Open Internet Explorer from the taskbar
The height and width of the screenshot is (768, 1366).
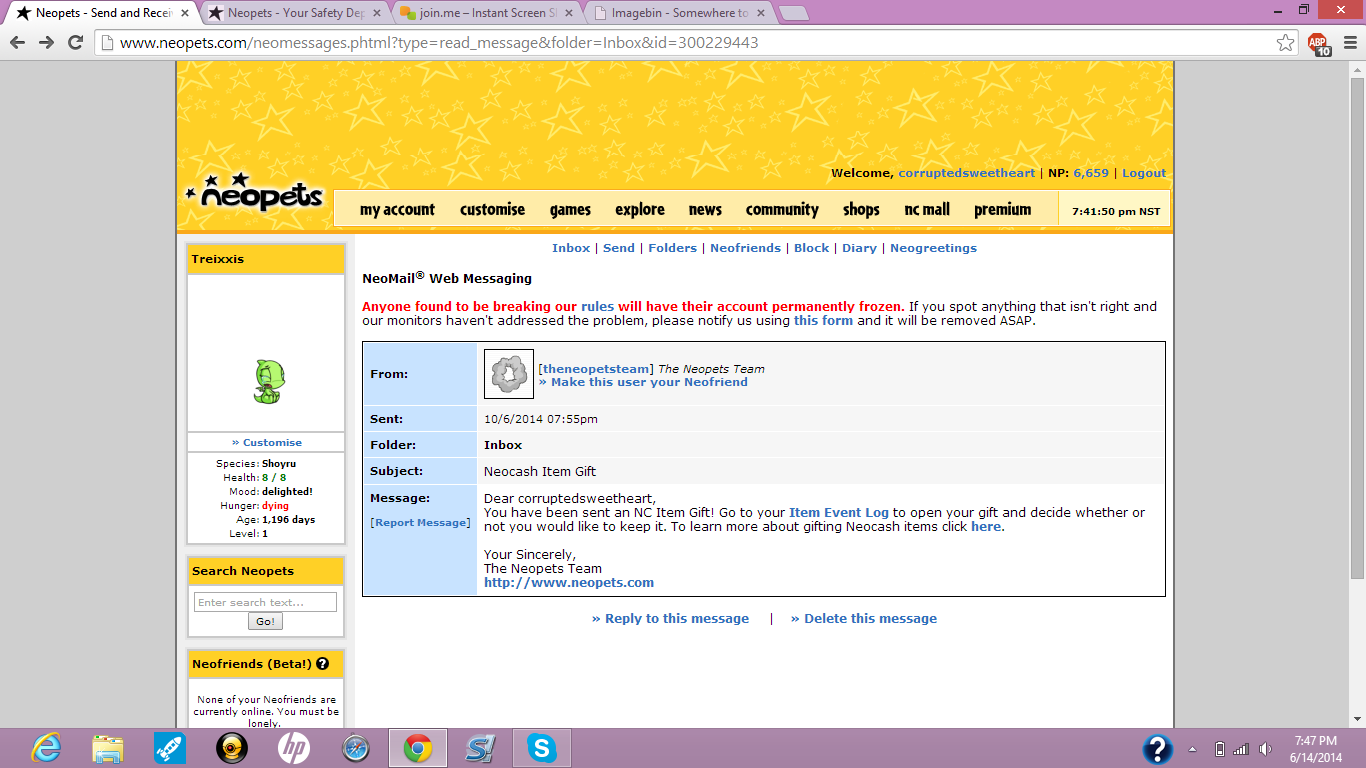click(x=46, y=748)
